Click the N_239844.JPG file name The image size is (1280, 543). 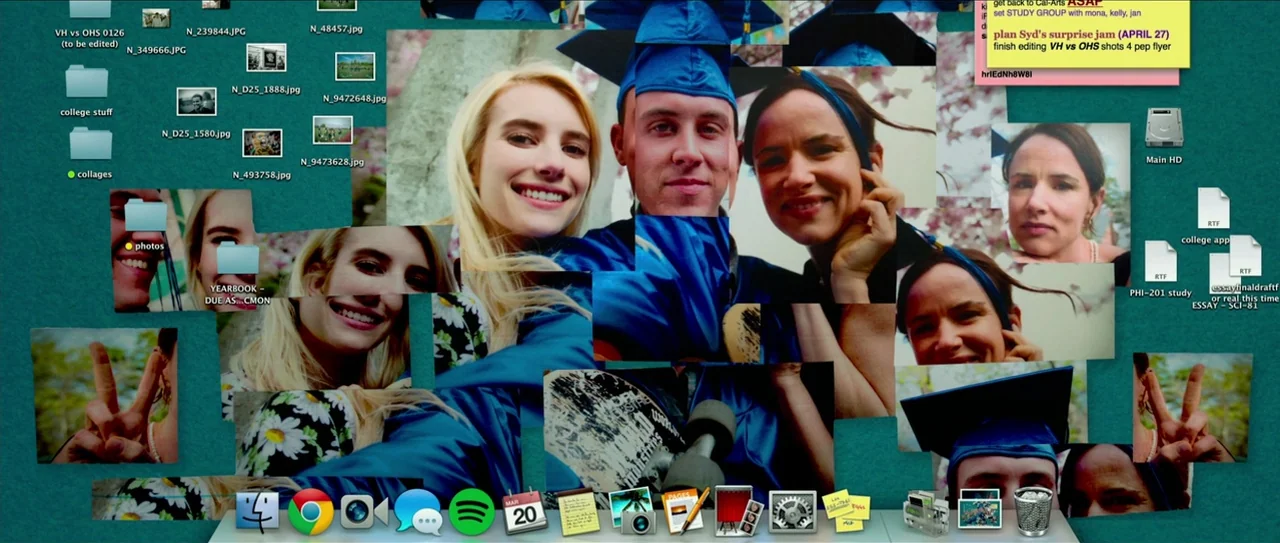click(x=216, y=31)
